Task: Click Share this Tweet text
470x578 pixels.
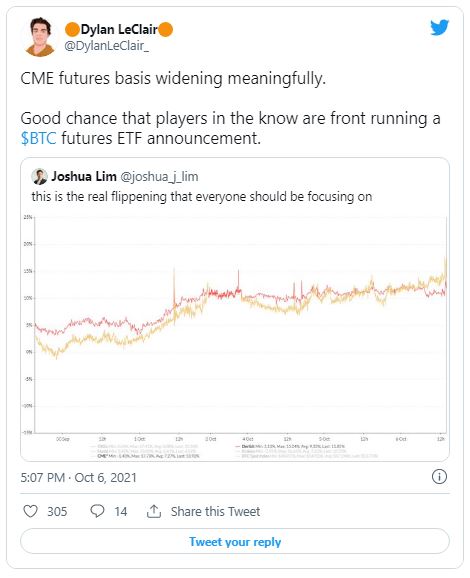Action: (215, 512)
